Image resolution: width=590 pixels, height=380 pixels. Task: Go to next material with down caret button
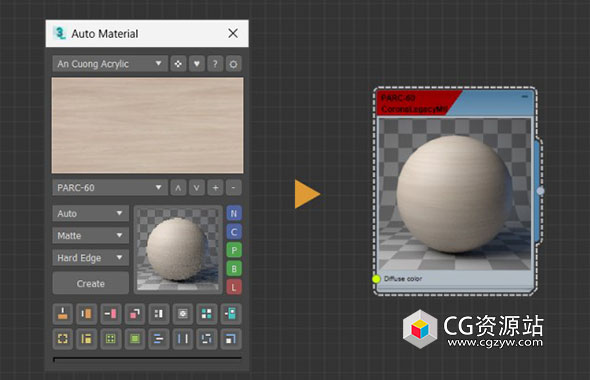pyautogui.click(x=196, y=188)
